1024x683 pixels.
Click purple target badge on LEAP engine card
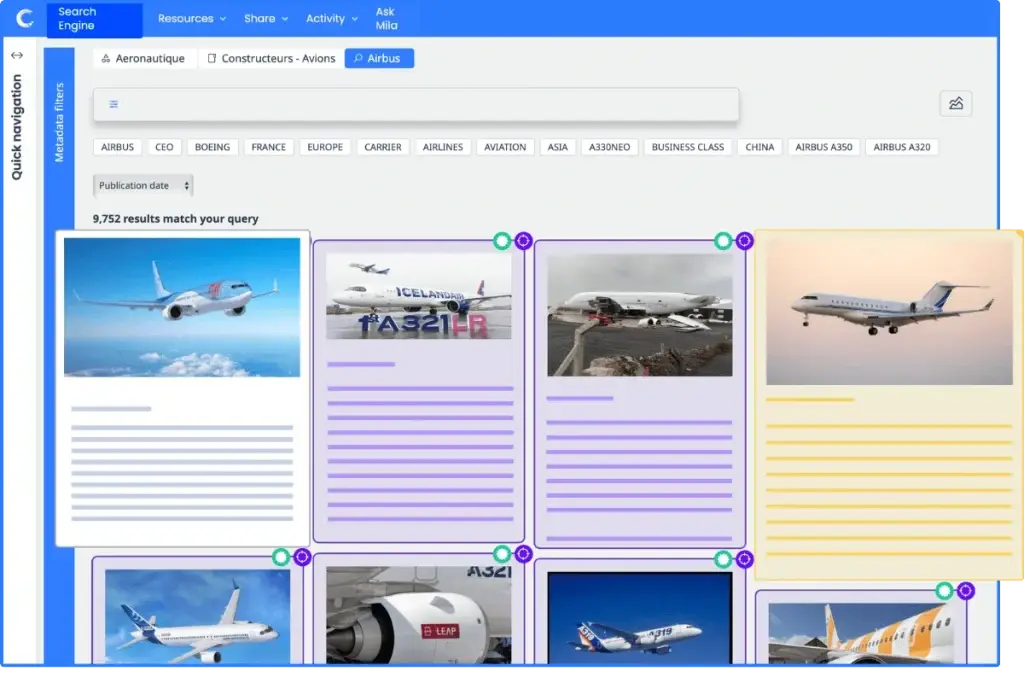coord(523,554)
